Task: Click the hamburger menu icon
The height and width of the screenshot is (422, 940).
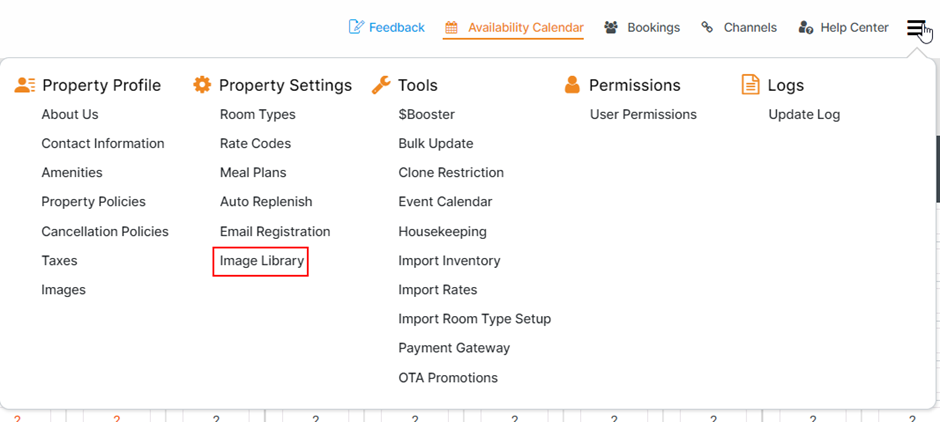Action: coord(916,28)
